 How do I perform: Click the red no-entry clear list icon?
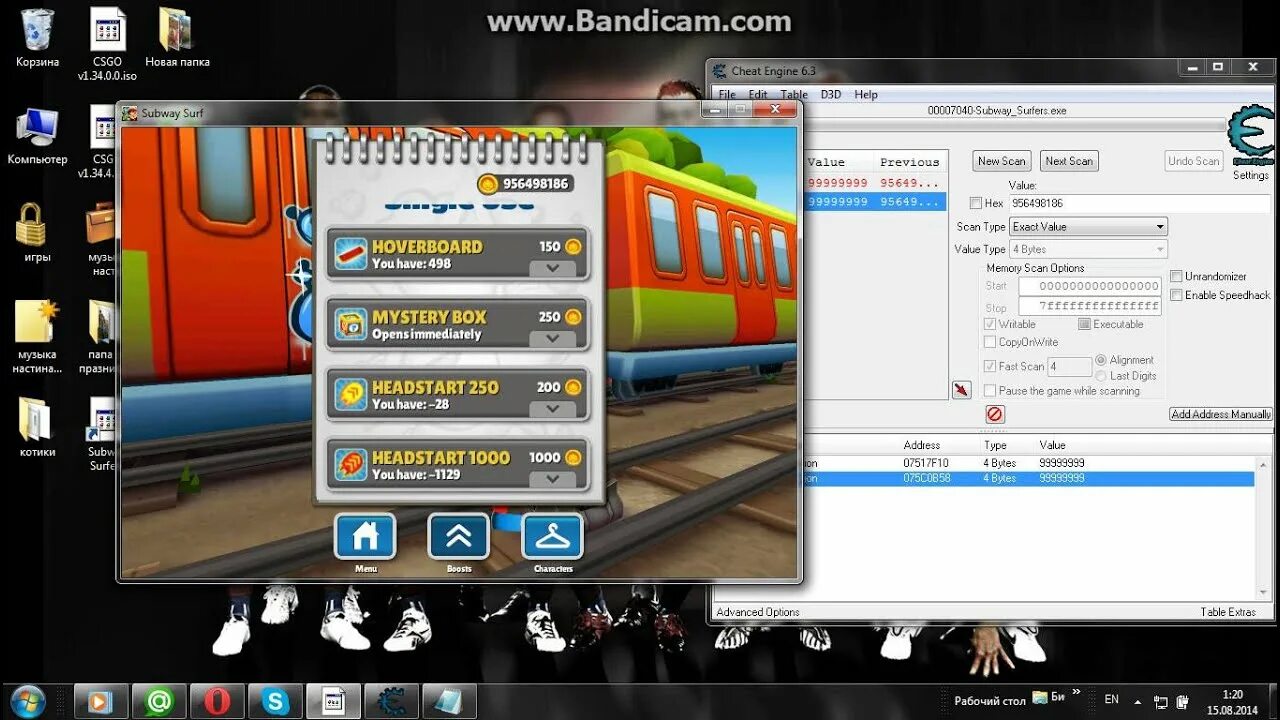(994, 414)
